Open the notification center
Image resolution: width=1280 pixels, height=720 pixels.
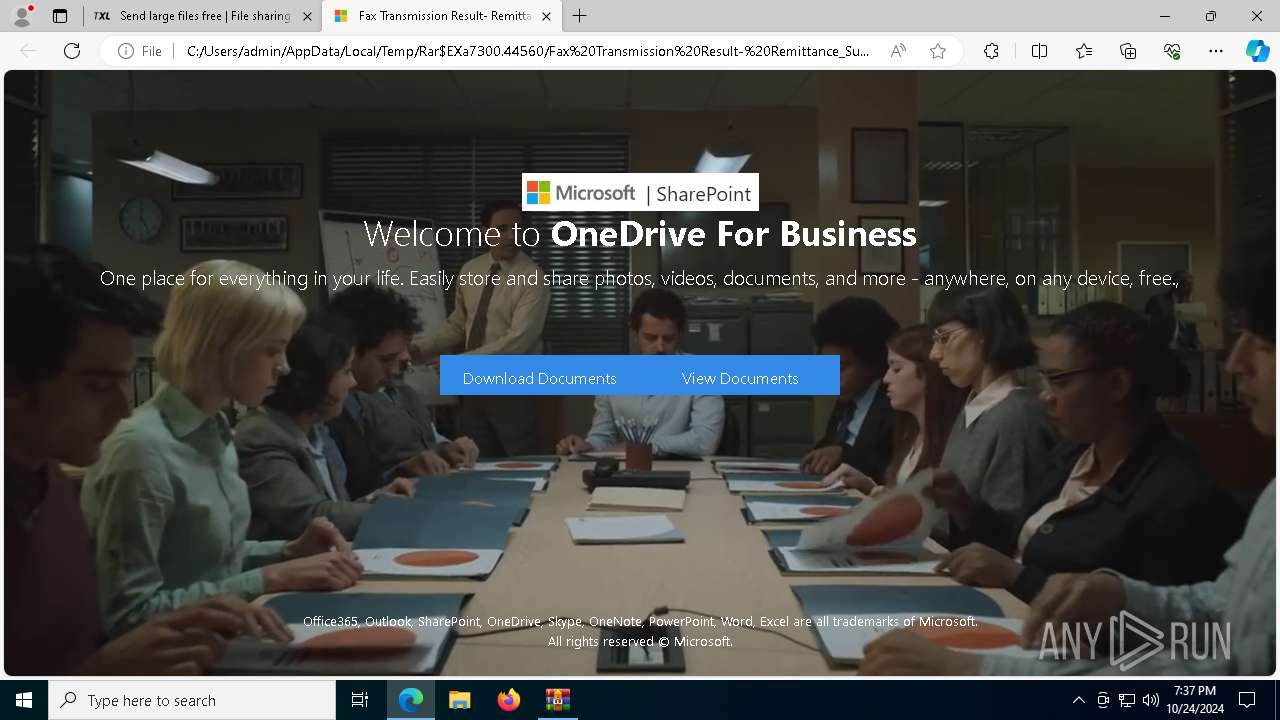(1247, 700)
